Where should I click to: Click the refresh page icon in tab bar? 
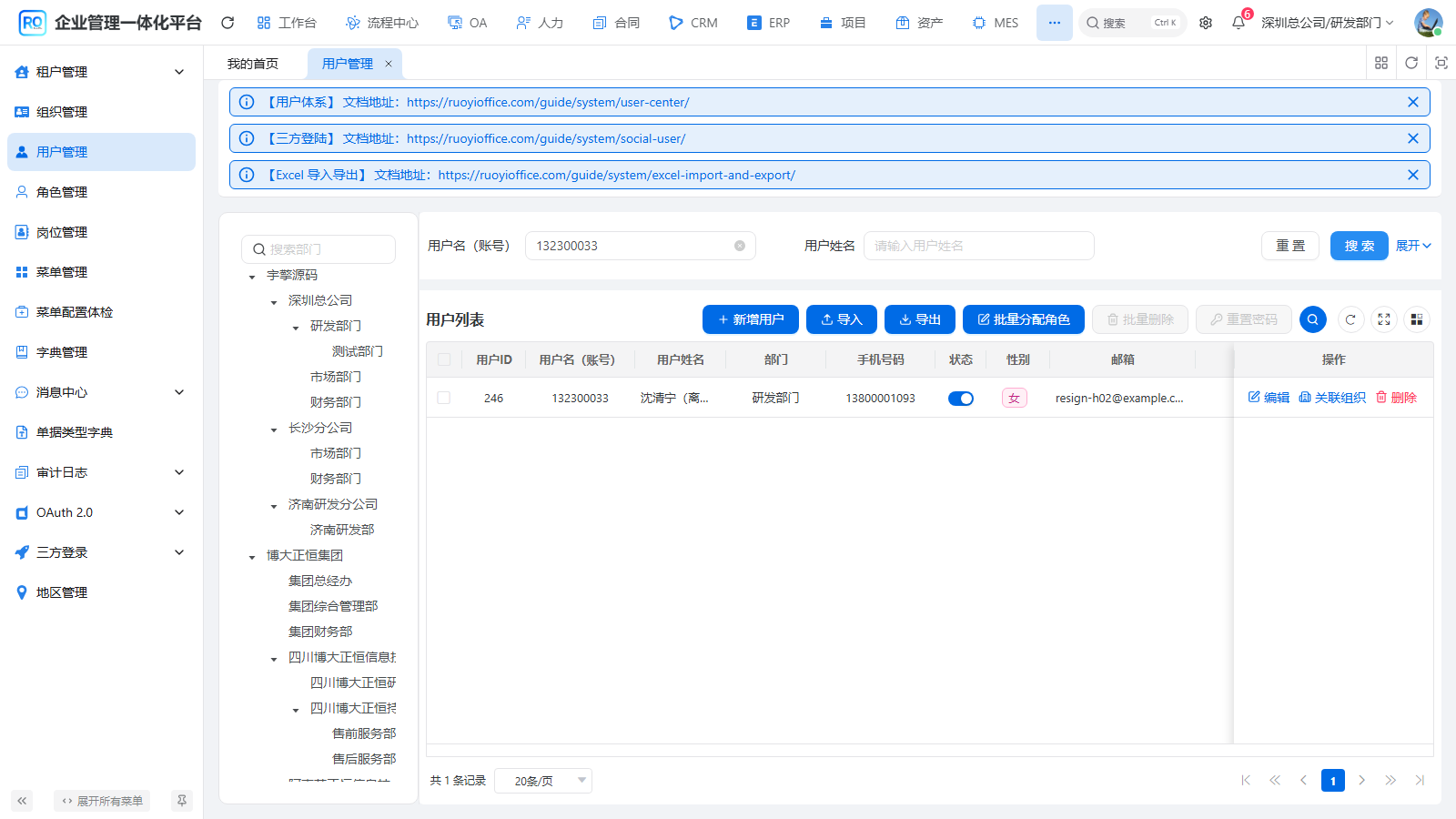tap(1411, 63)
